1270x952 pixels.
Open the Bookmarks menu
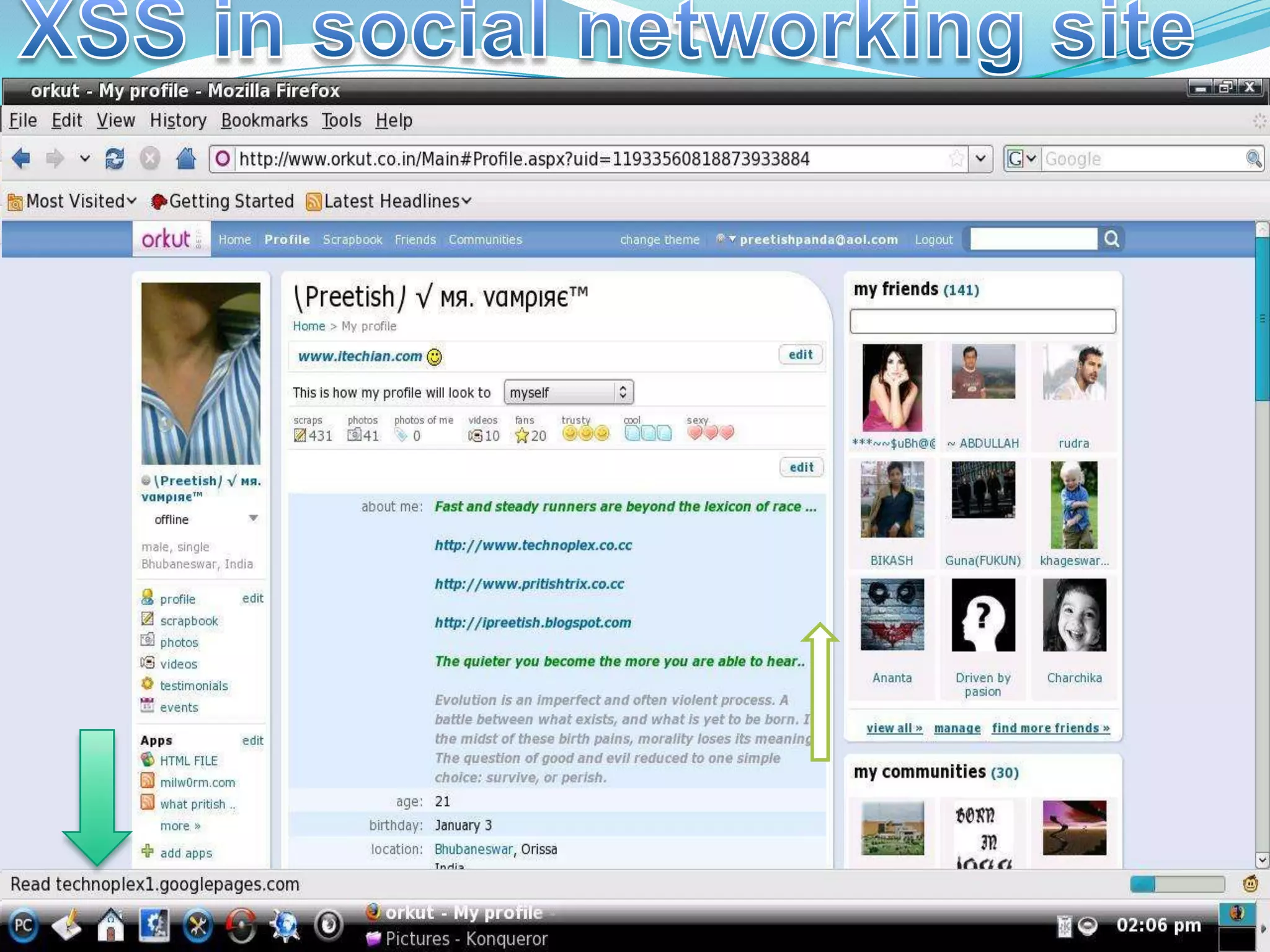[x=264, y=120]
